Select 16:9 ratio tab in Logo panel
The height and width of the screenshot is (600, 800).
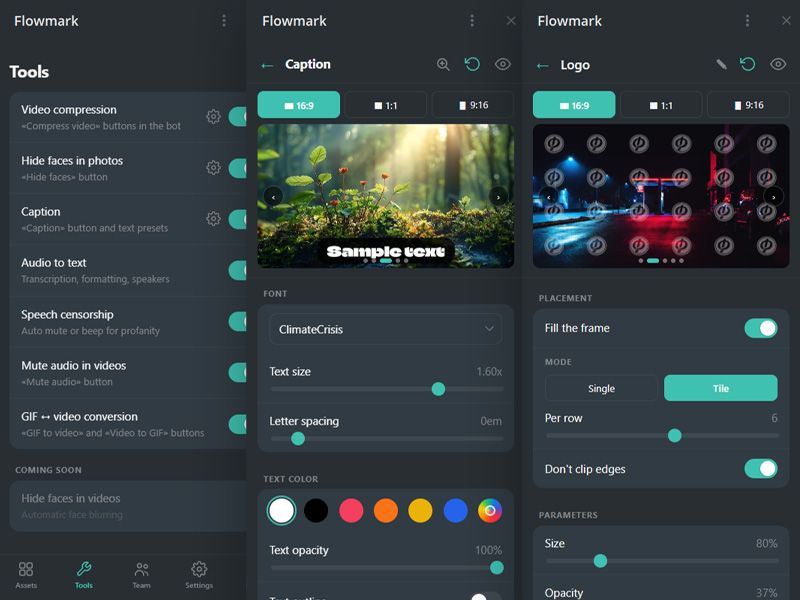tap(574, 105)
